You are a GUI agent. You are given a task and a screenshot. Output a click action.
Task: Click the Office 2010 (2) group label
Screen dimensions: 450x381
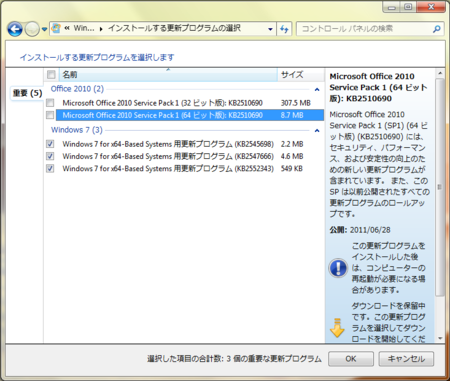coord(77,89)
